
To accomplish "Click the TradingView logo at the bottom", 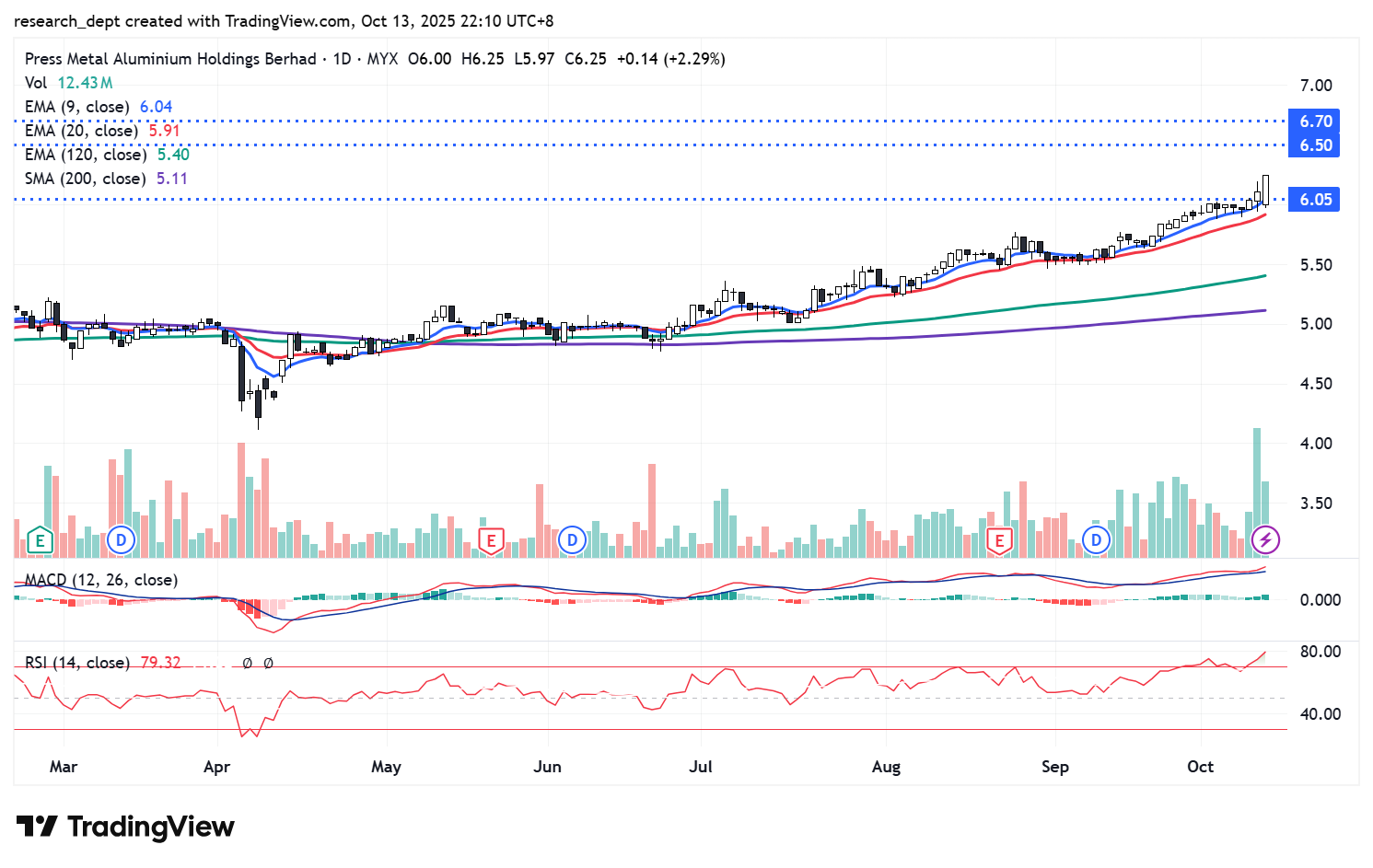I will 126,827.
